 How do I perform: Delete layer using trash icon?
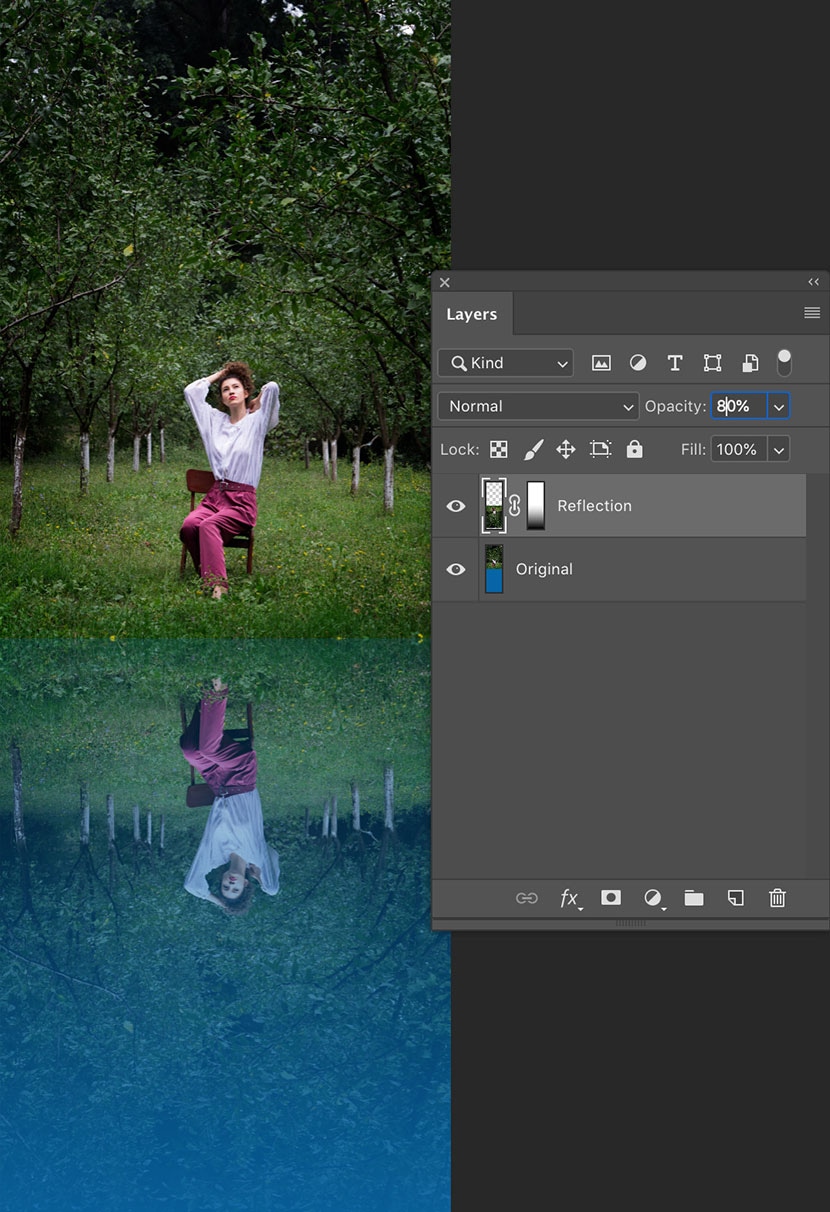point(777,898)
